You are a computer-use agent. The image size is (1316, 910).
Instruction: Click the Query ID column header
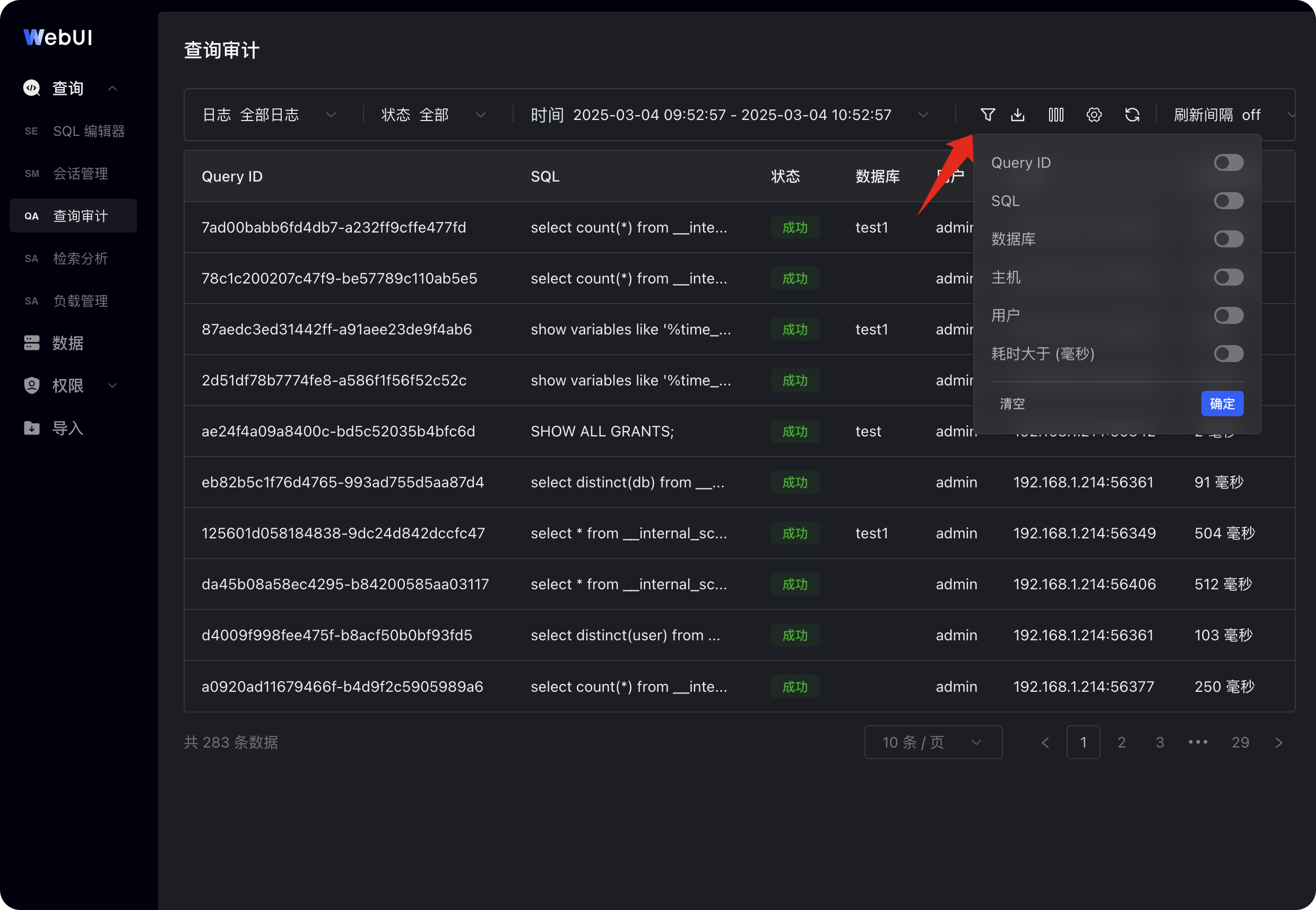[x=232, y=176]
